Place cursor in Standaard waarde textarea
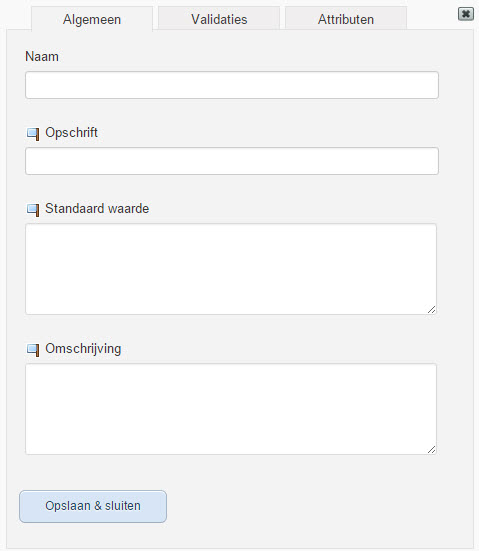This screenshot has width=479, height=551. click(231, 269)
